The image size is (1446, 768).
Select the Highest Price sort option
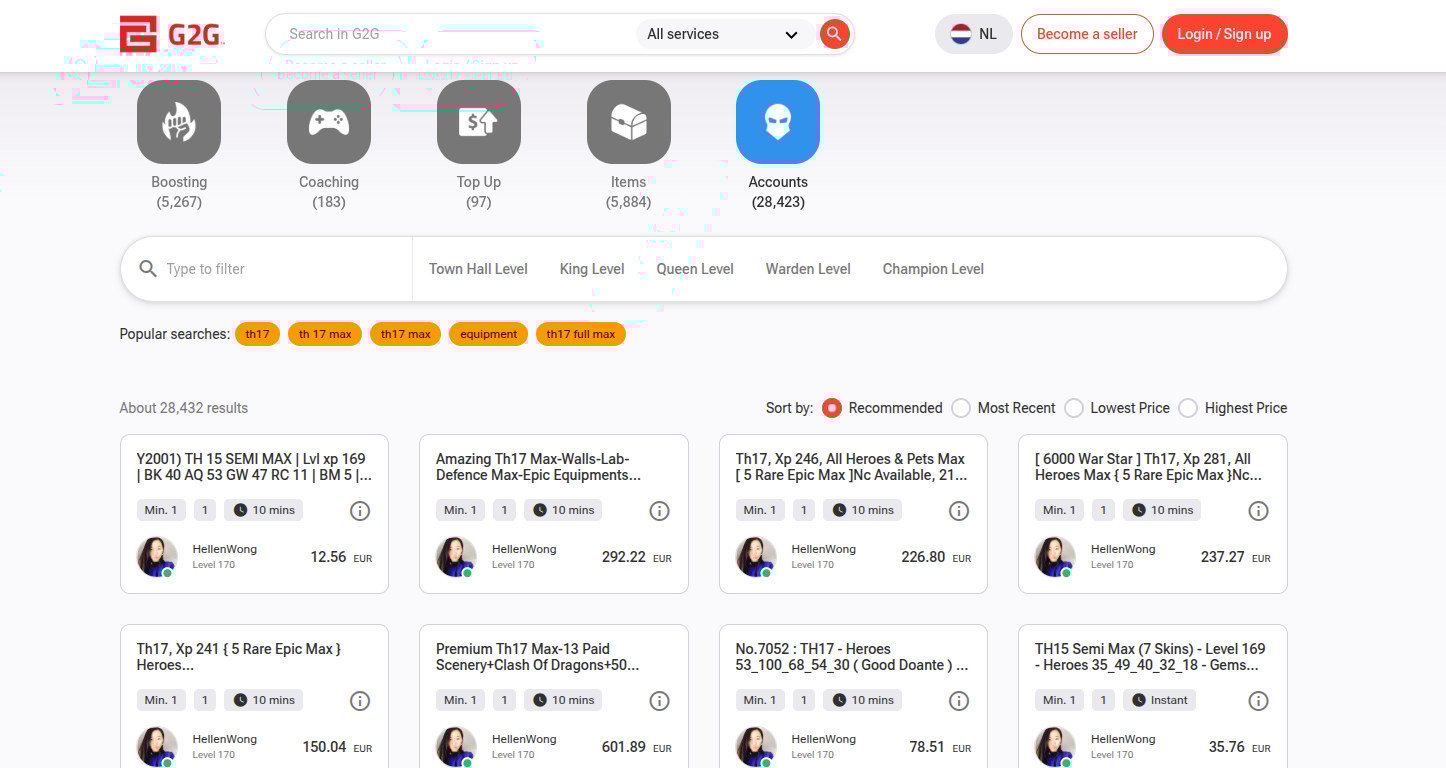pyautogui.click(x=1188, y=408)
